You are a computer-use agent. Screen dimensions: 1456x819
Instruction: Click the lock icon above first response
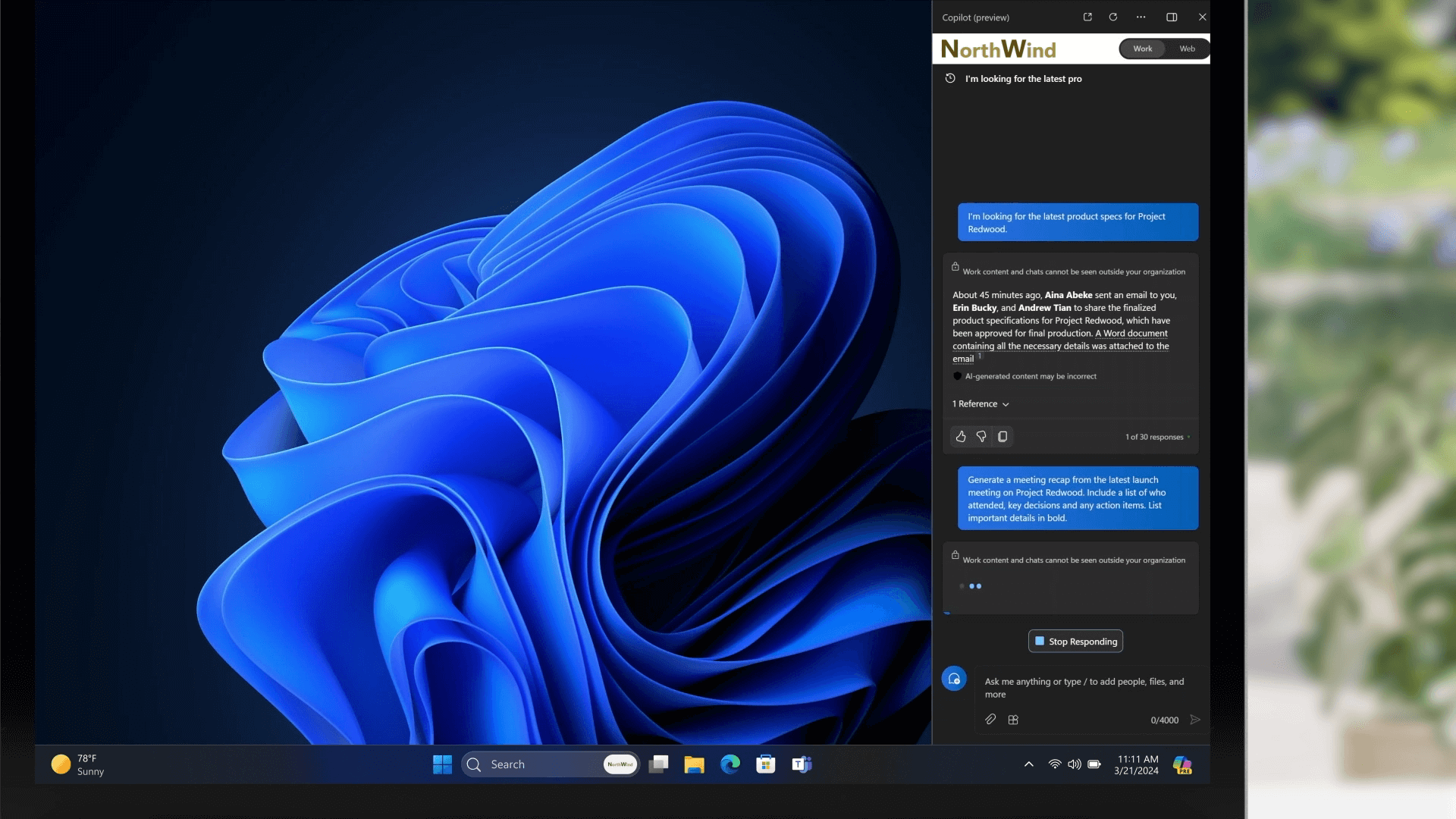[x=955, y=267]
